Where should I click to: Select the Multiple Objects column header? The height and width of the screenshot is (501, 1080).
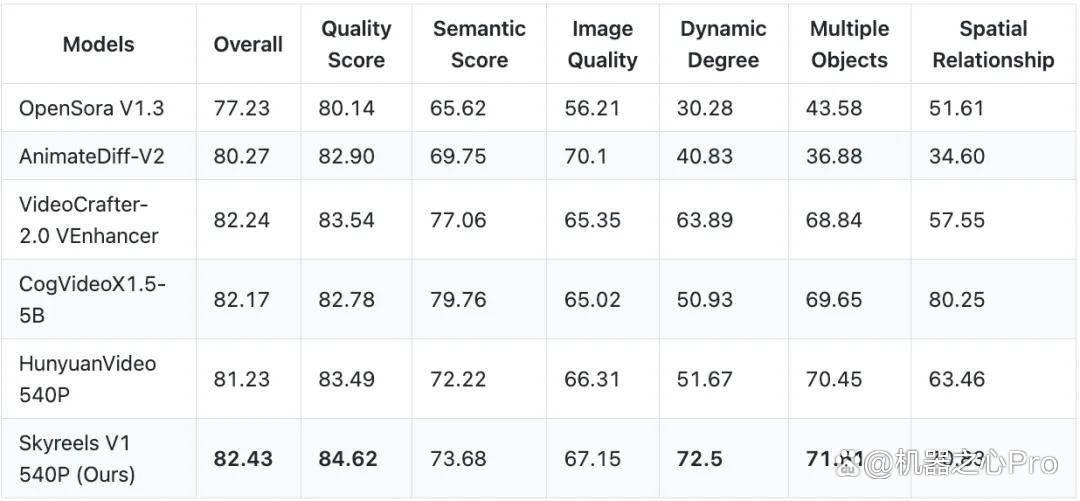(849, 44)
